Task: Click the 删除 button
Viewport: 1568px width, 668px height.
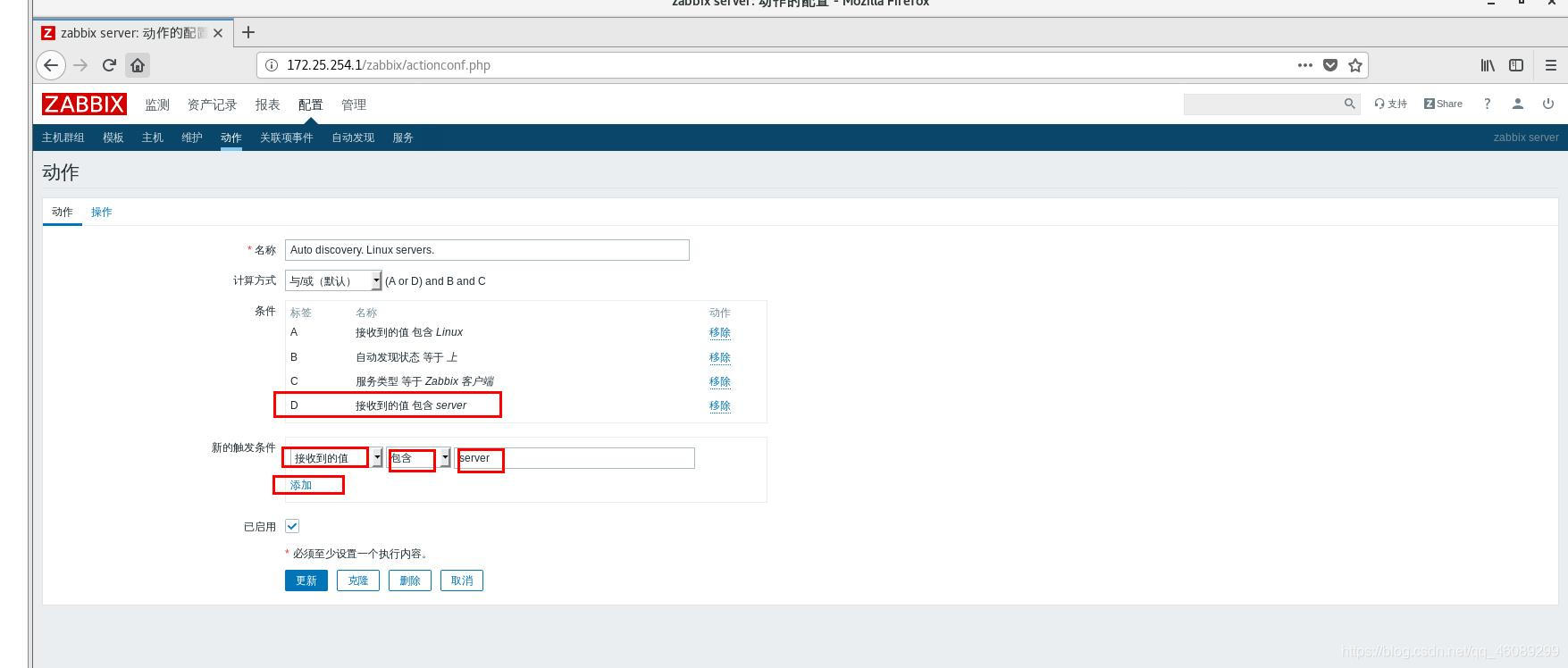Action: click(410, 580)
